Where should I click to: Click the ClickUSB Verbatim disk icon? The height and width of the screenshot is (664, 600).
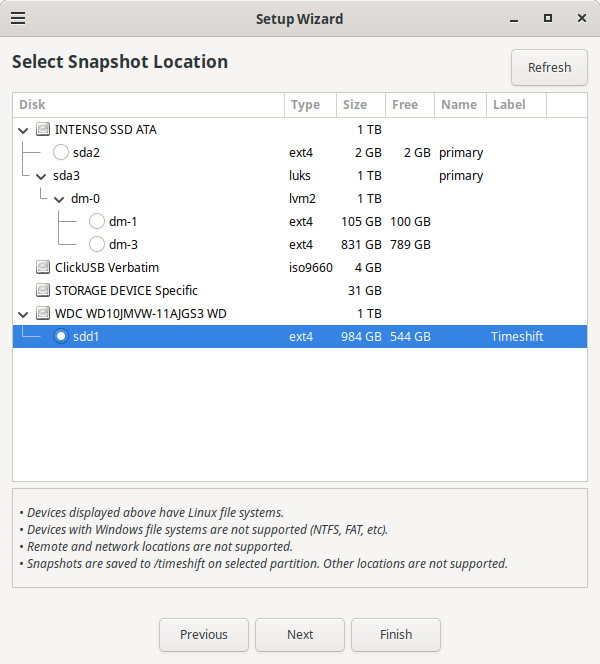[43, 267]
